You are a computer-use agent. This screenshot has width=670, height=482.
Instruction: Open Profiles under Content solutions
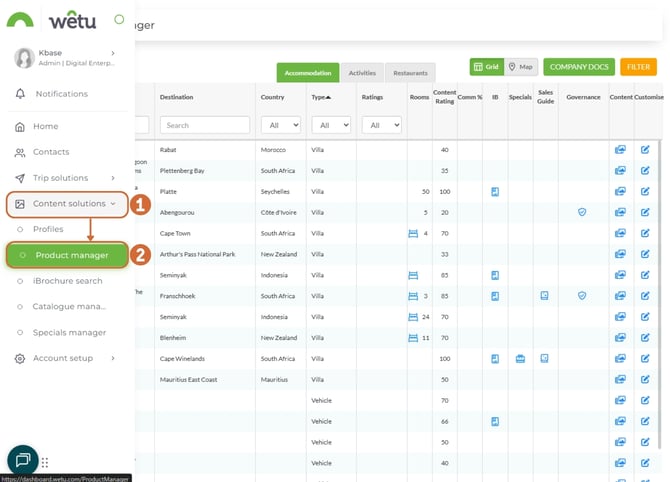[x=48, y=229]
